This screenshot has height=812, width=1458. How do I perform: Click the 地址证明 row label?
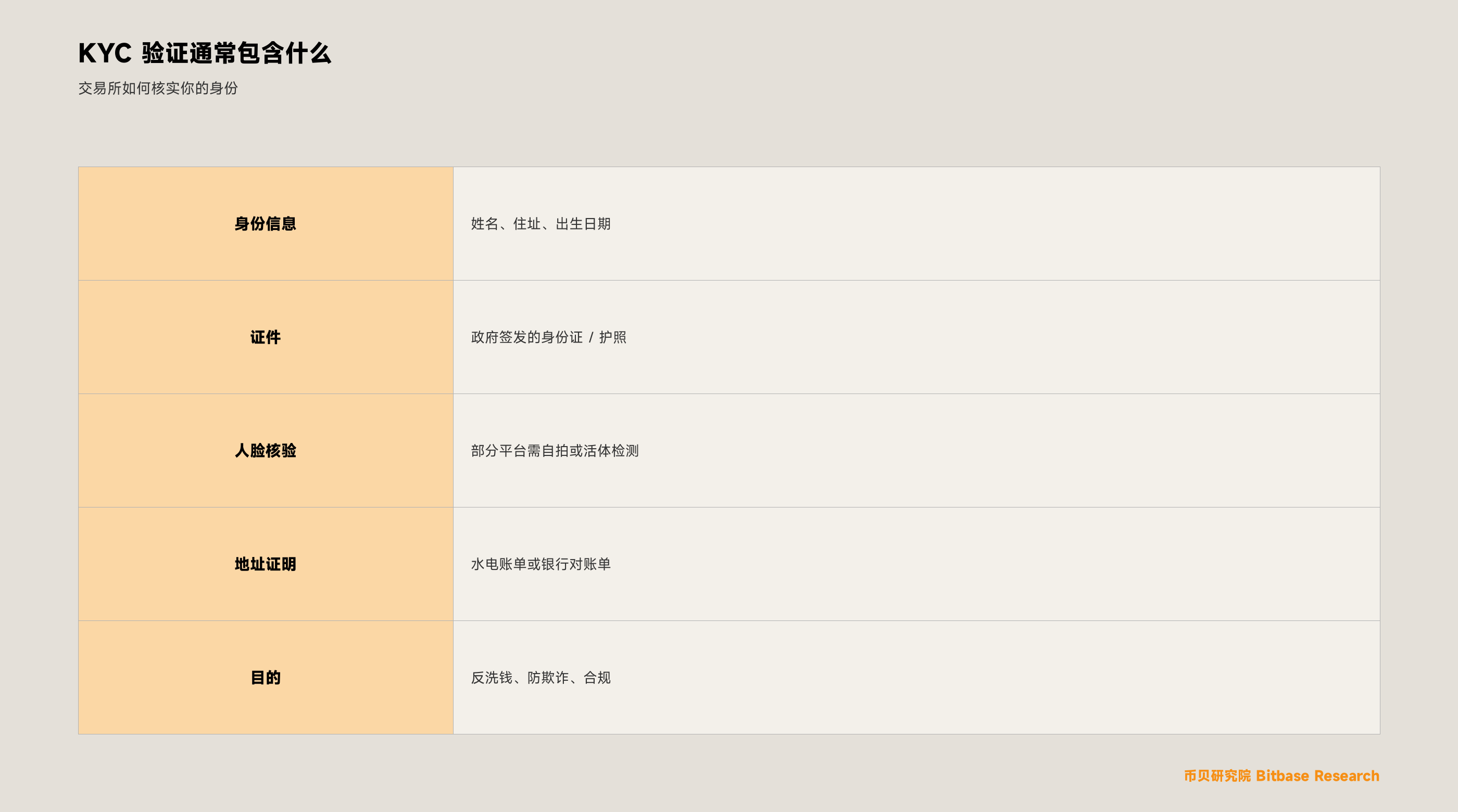pos(266,564)
